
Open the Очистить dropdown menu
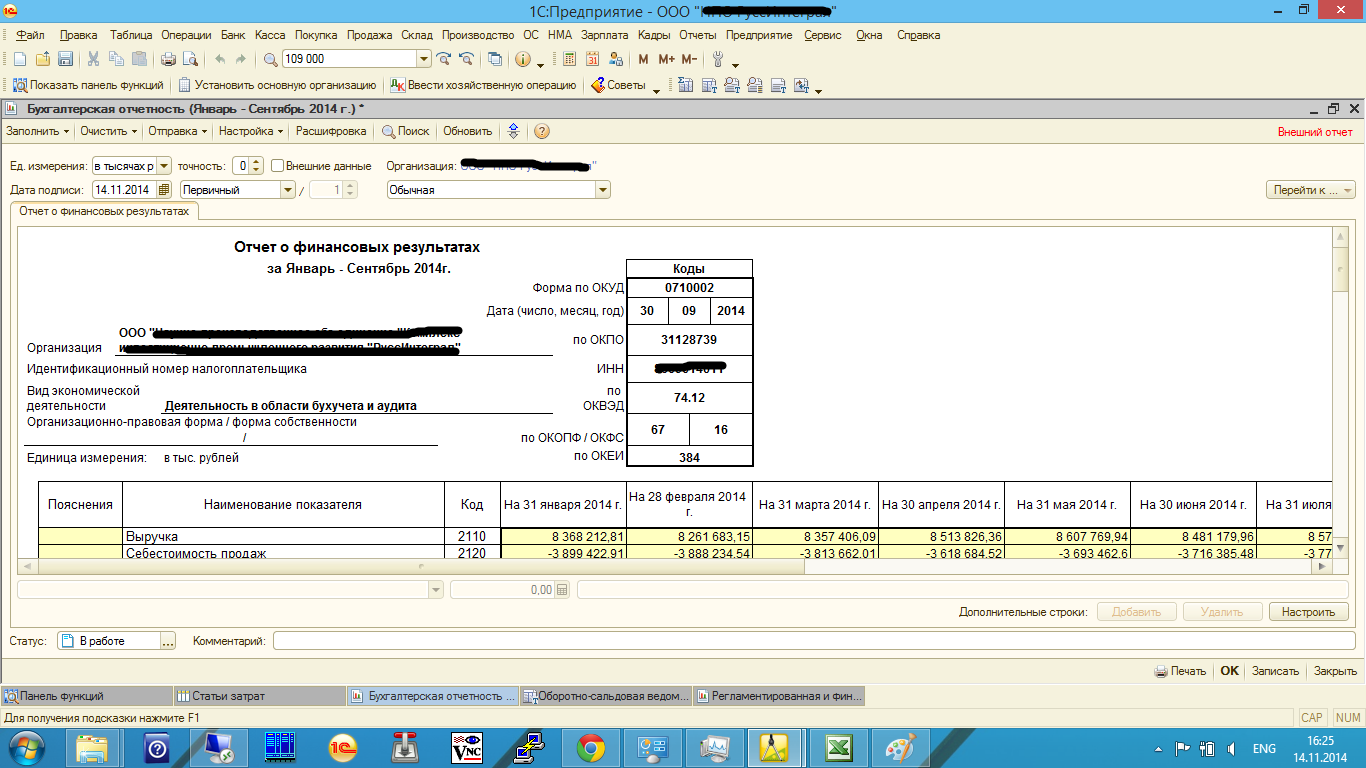tap(107, 131)
